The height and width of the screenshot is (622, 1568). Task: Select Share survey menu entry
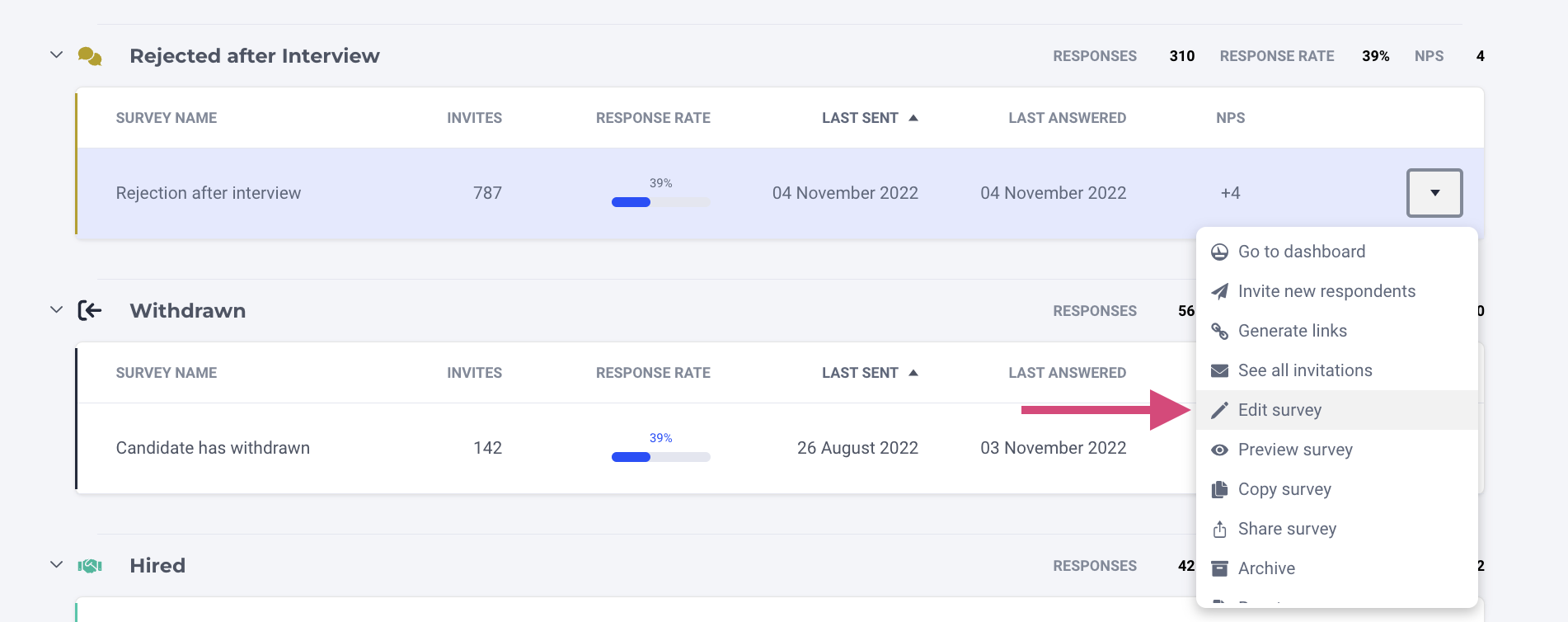click(1286, 529)
